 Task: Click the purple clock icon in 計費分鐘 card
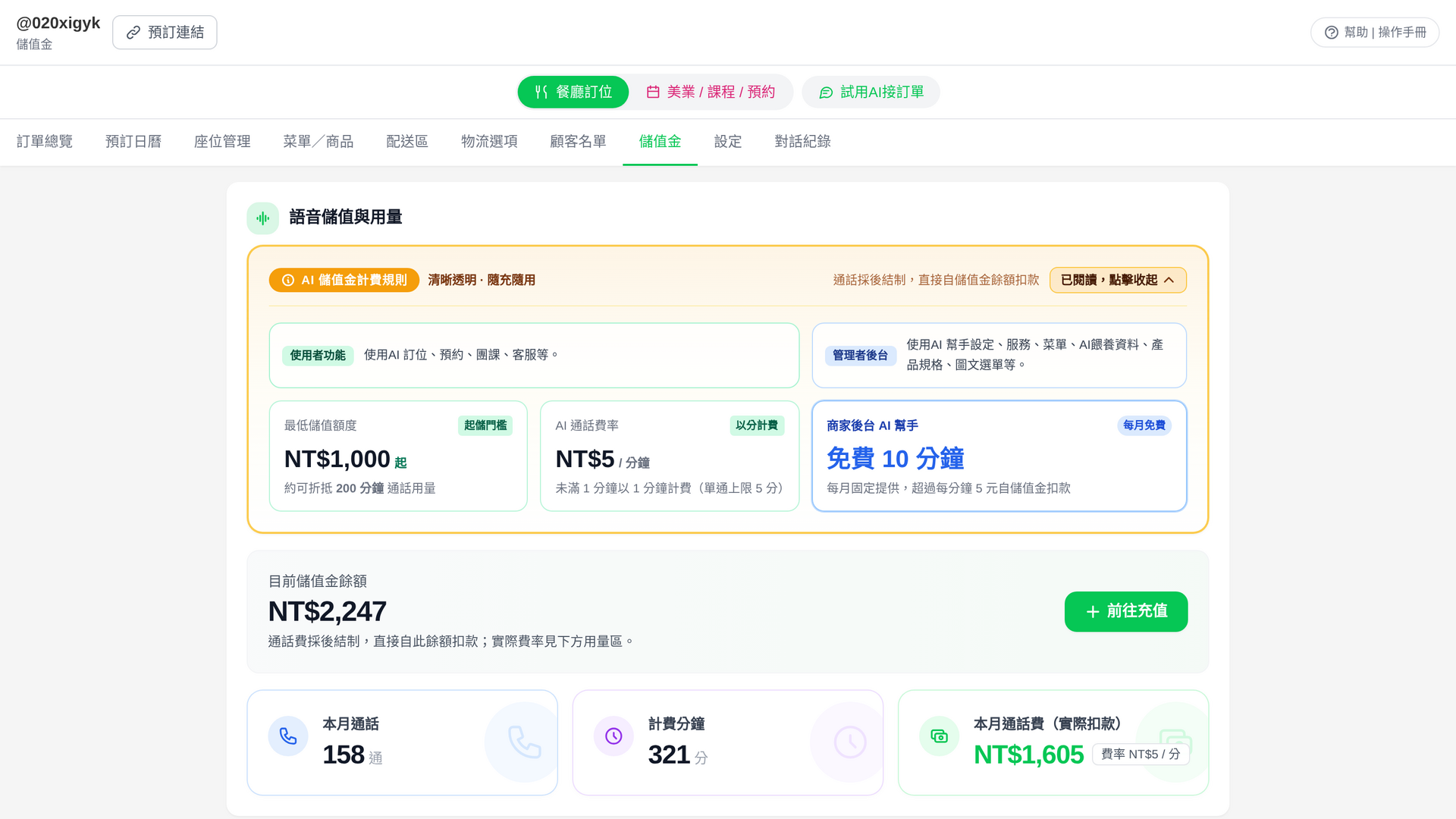(613, 736)
